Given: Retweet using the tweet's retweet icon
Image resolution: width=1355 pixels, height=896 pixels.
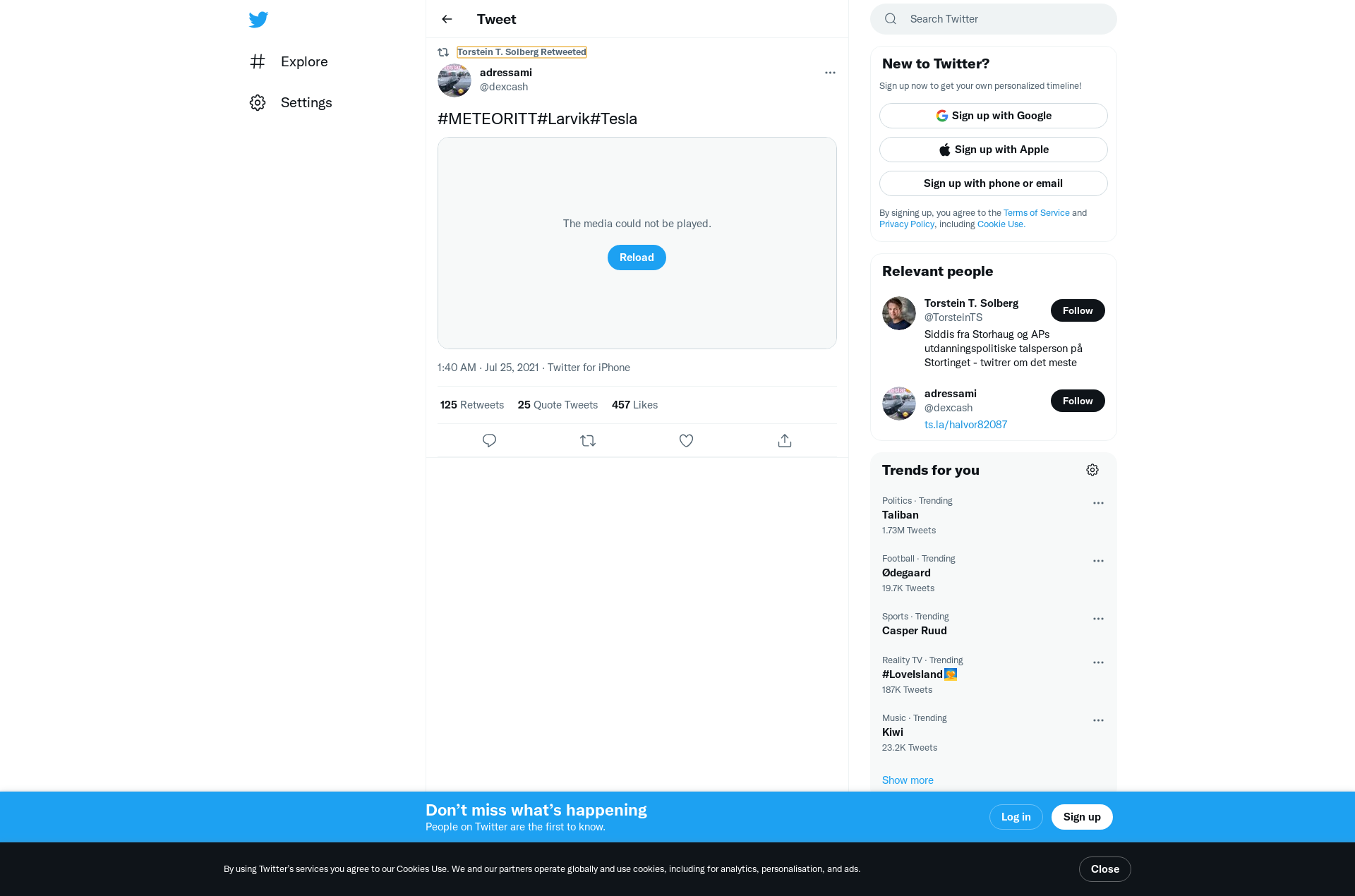Looking at the screenshot, I should (588, 440).
